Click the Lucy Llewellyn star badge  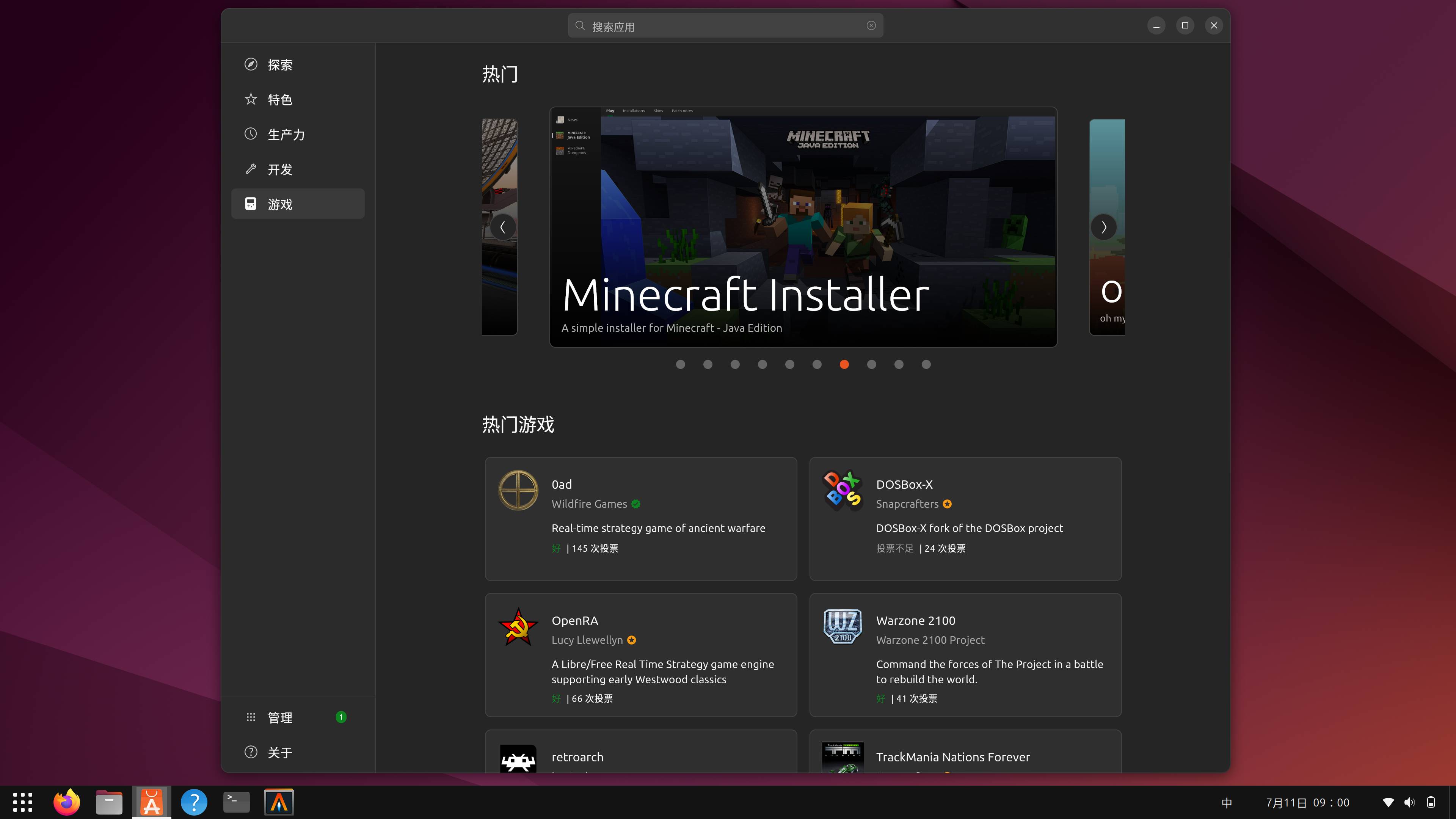coord(632,640)
